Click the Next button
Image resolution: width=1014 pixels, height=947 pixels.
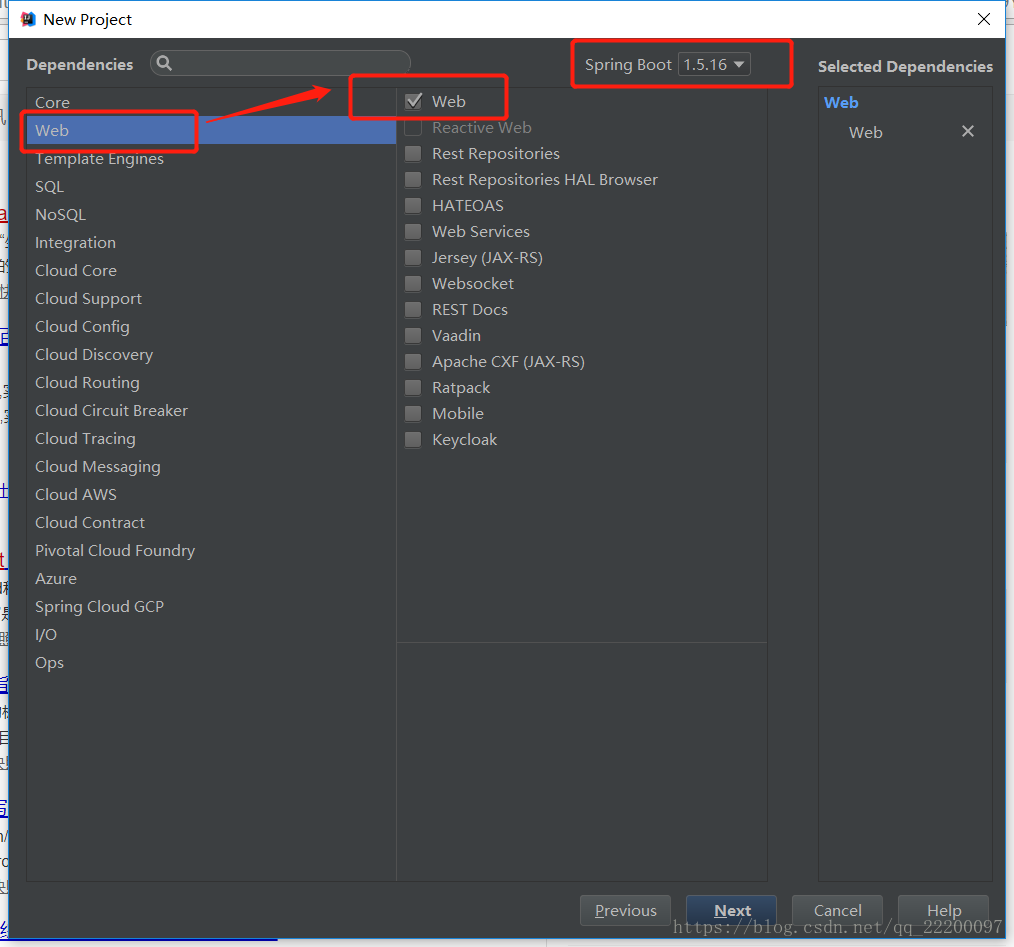731,910
